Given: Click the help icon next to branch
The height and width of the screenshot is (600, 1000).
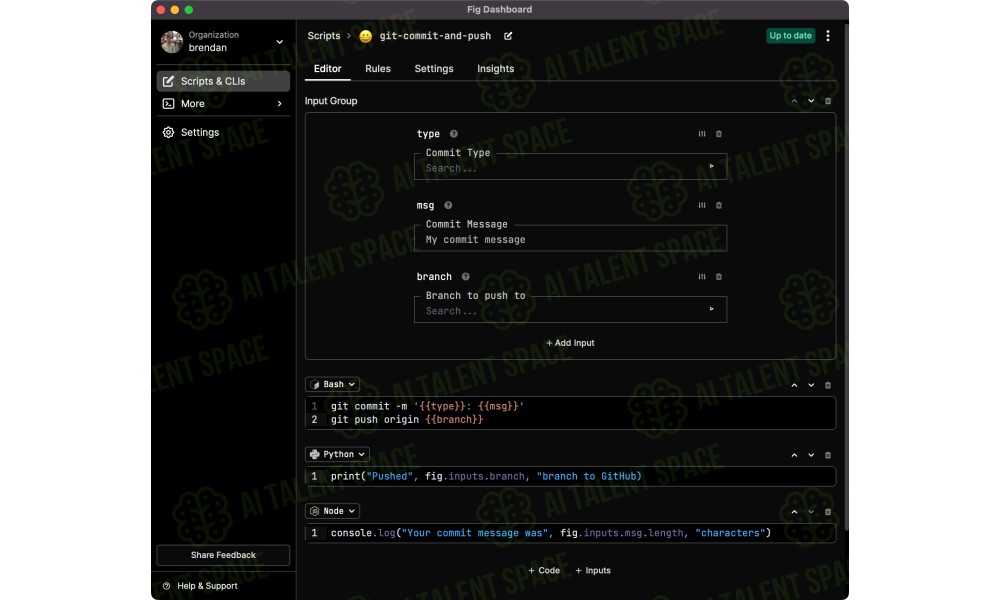Looking at the screenshot, I should tap(466, 277).
